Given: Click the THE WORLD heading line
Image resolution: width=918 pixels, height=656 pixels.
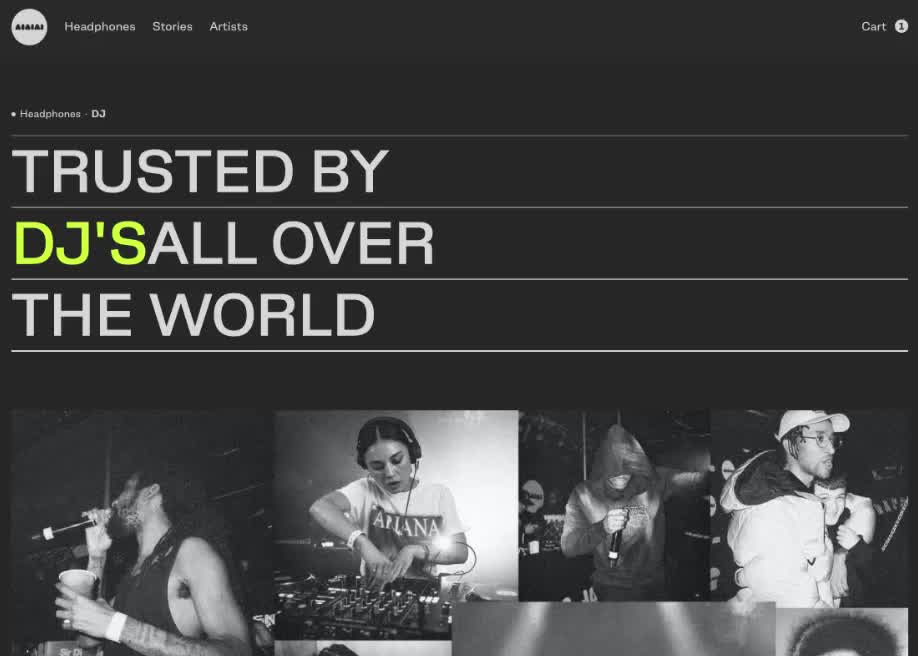Looking at the screenshot, I should pyautogui.click(x=193, y=315).
